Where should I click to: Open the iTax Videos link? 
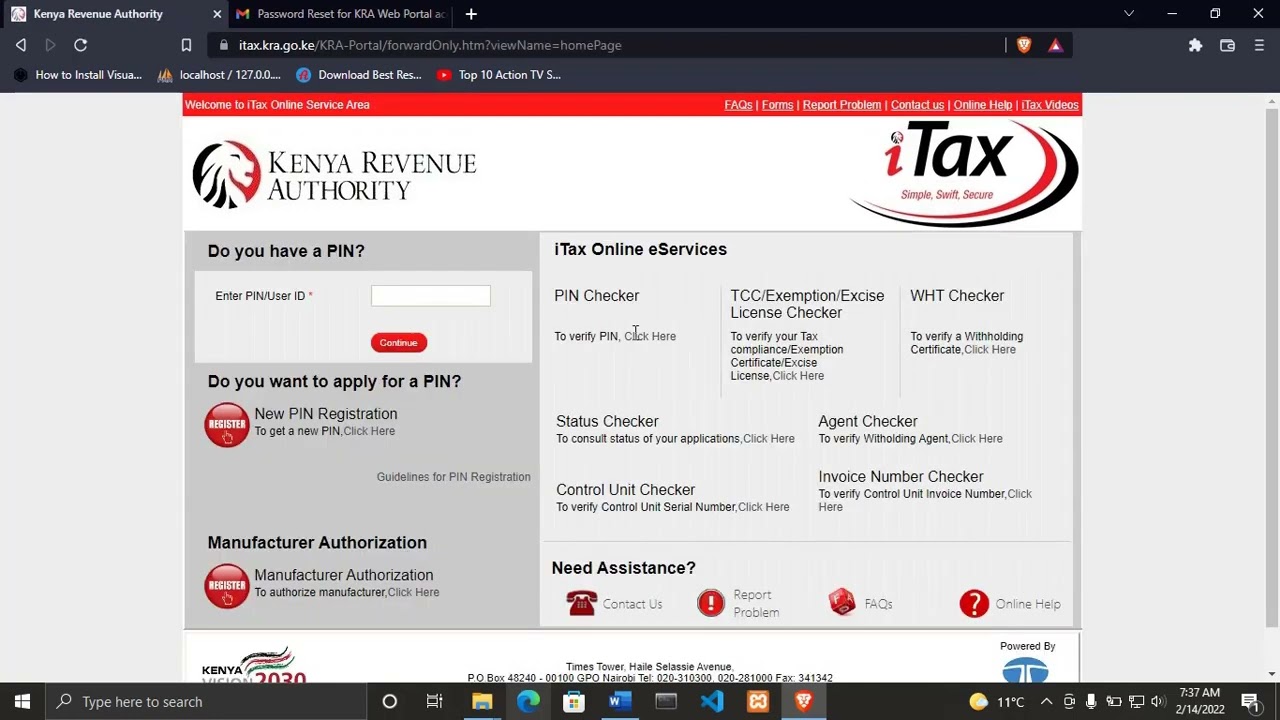click(1049, 105)
